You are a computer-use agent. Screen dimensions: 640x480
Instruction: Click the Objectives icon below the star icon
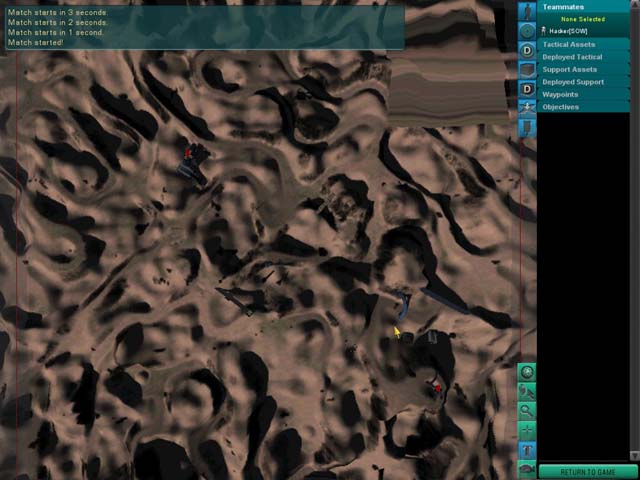coord(527,127)
